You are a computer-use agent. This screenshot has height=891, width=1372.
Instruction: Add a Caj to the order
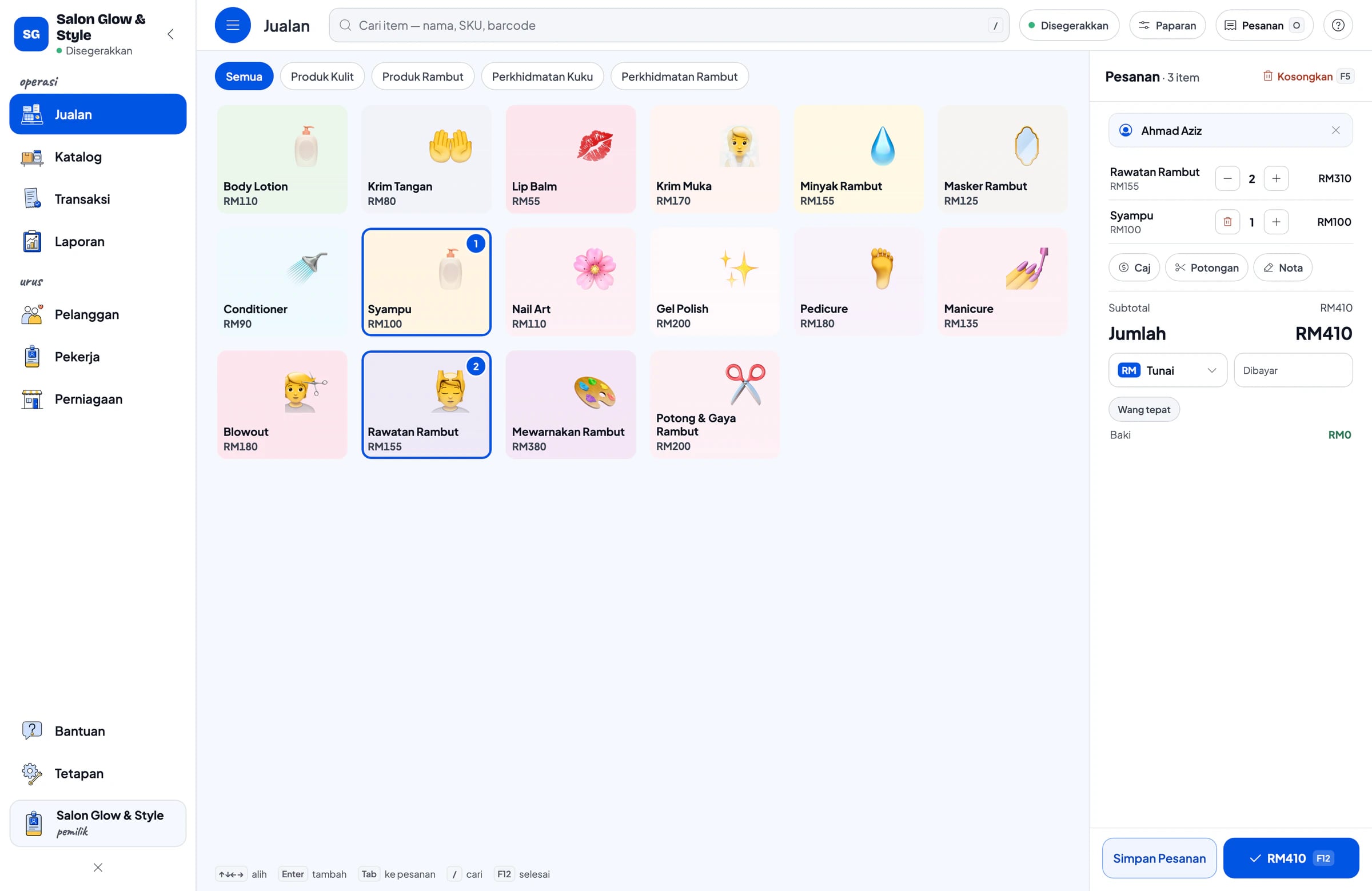(x=1134, y=267)
